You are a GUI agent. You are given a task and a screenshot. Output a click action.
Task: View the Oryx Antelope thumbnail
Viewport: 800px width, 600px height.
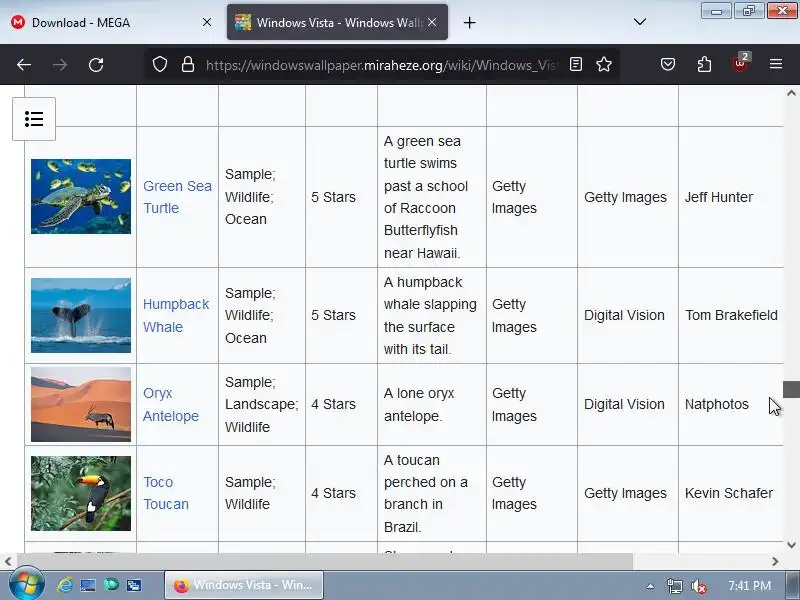81,405
